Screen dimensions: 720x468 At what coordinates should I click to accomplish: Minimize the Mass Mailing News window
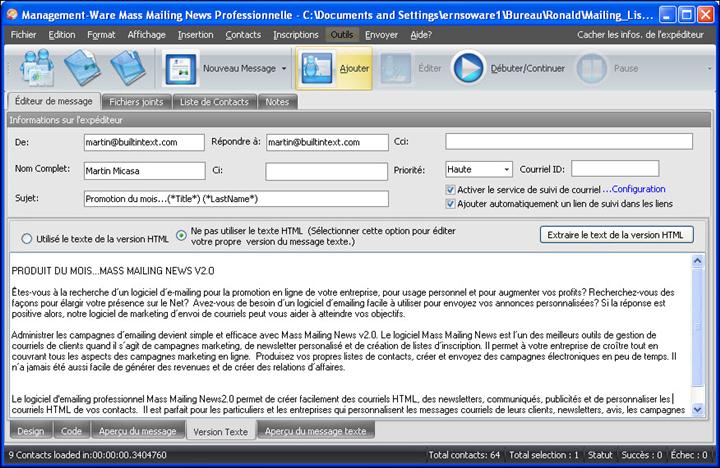point(667,15)
